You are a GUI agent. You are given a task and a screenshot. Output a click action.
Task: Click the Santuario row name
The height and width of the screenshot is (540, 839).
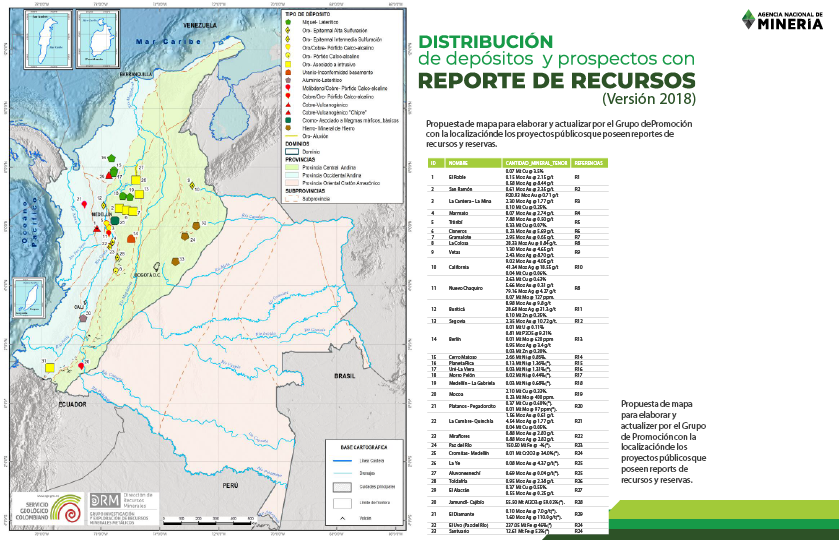[458, 531]
